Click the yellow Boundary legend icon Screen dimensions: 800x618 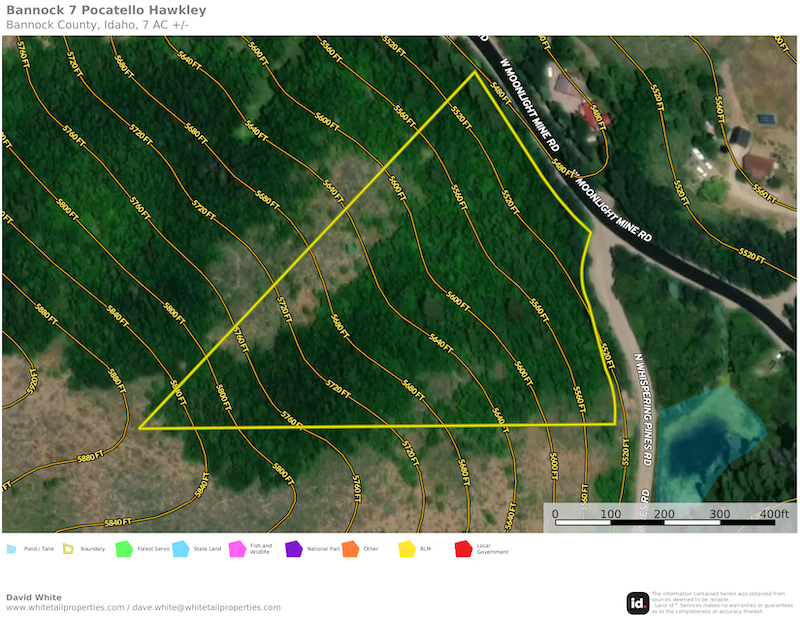(x=68, y=549)
